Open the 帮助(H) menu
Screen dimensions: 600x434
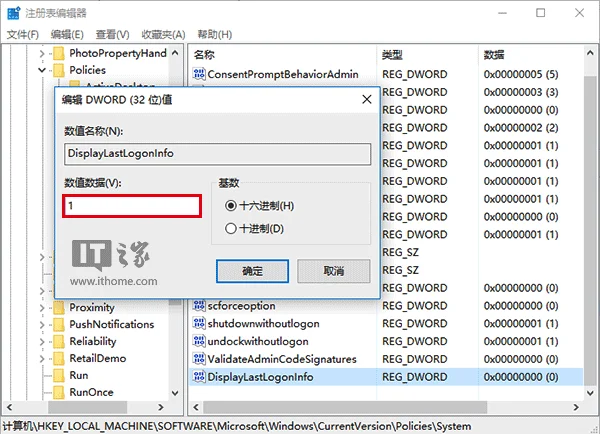[215, 34]
